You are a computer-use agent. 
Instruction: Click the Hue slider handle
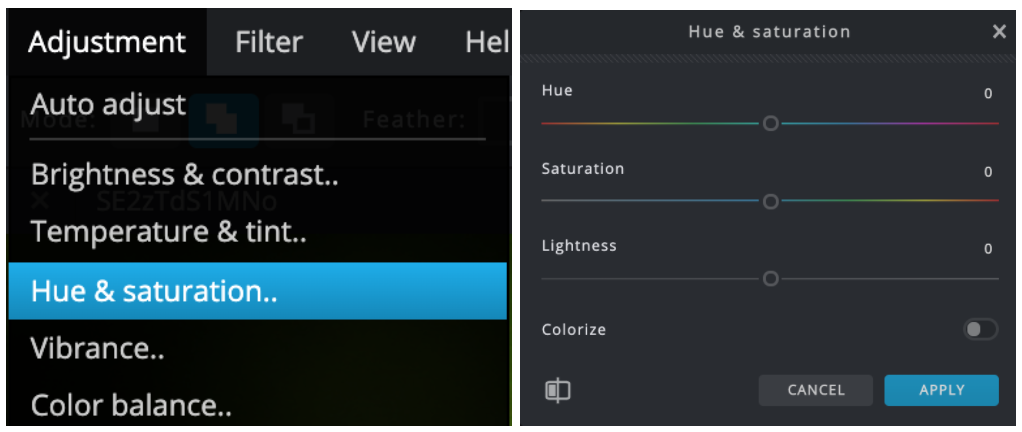pyautogui.click(x=770, y=123)
